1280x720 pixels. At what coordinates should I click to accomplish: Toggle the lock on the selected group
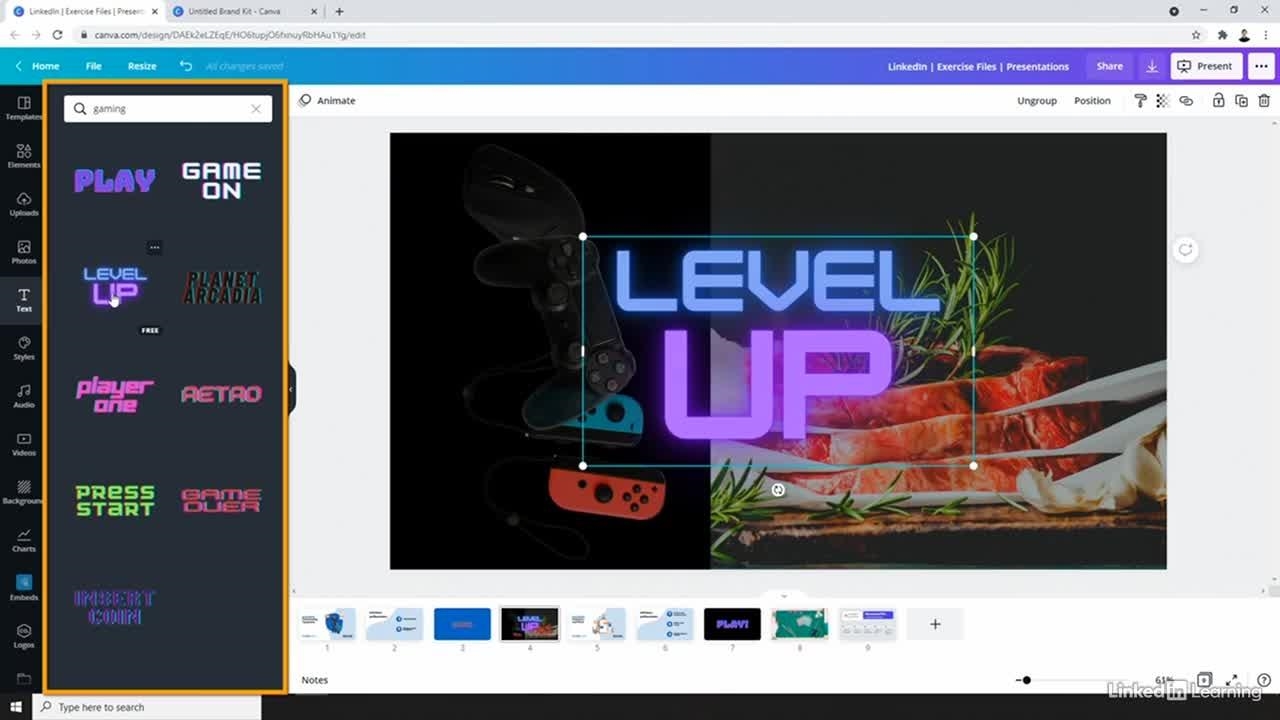(x=1218, y=101)
